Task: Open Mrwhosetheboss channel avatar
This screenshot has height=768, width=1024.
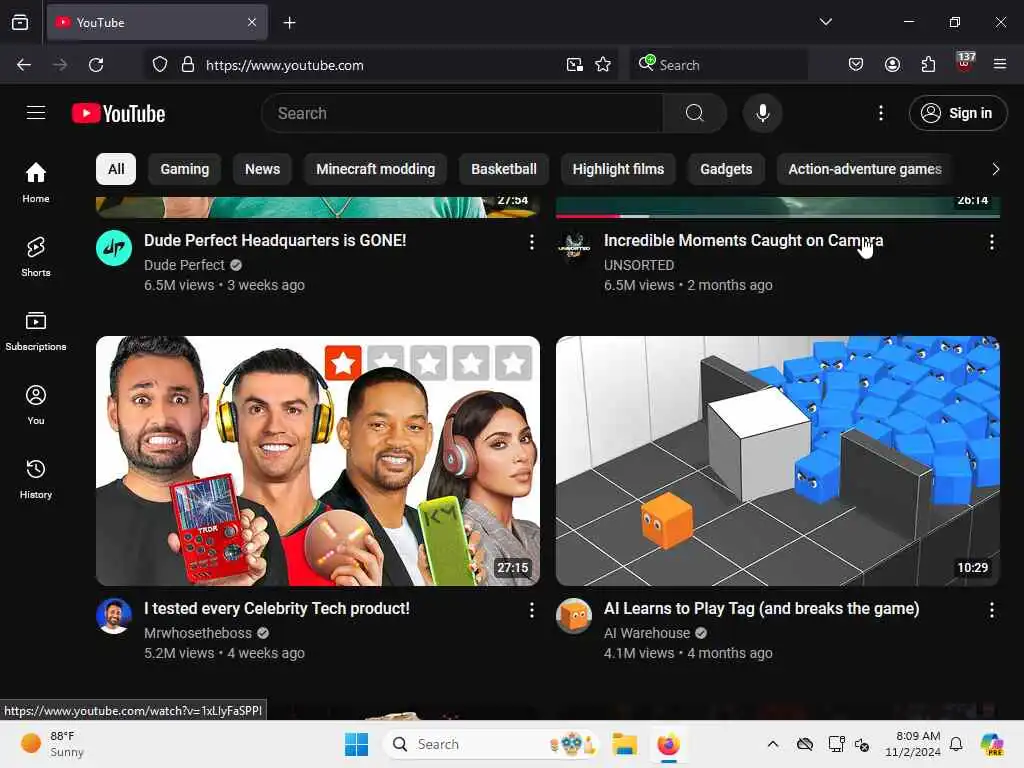Action: [x=114, y=616]
